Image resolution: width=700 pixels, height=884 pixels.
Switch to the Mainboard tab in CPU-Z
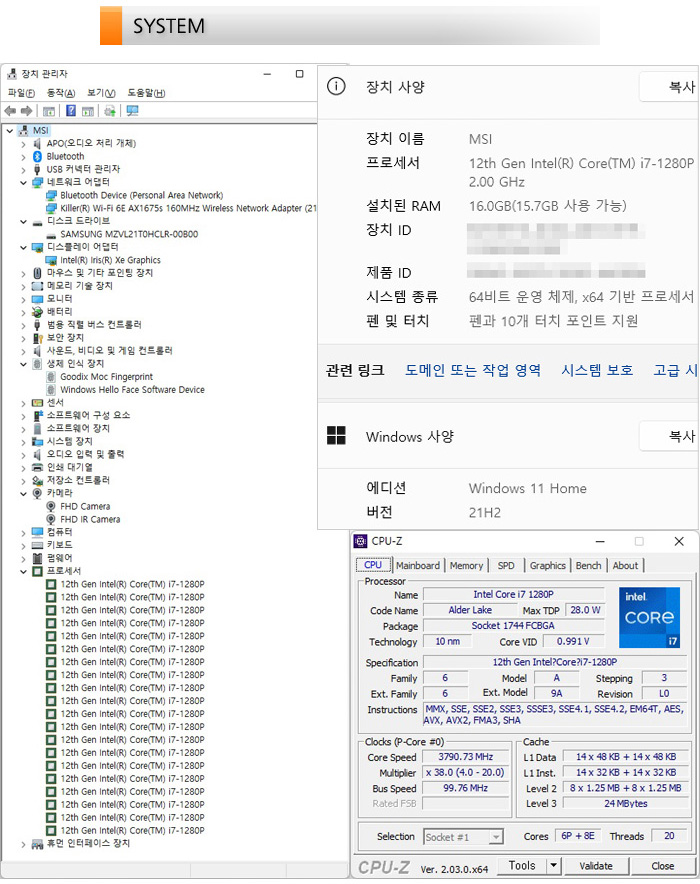(418, 565)
